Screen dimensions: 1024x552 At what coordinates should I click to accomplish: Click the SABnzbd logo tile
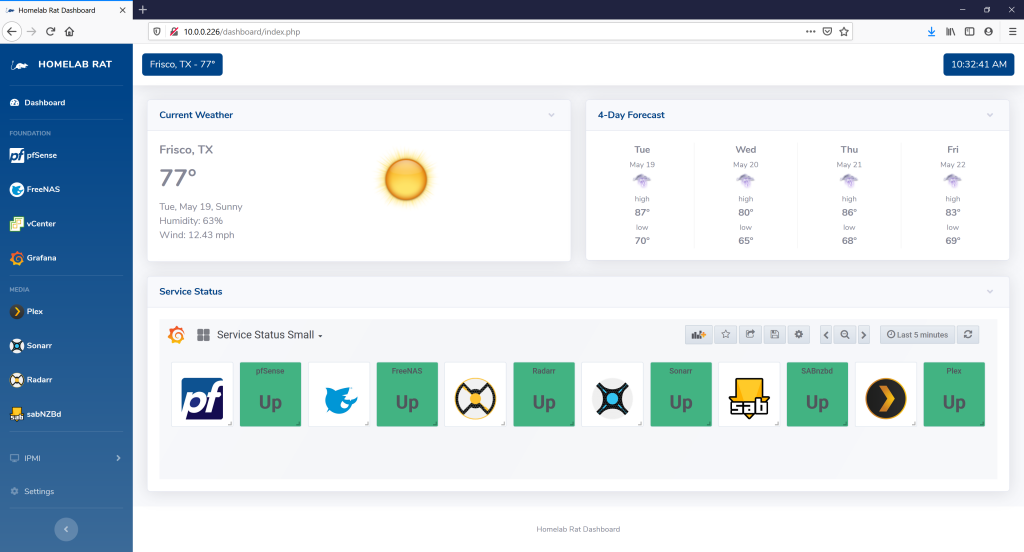tap(749, 395)
